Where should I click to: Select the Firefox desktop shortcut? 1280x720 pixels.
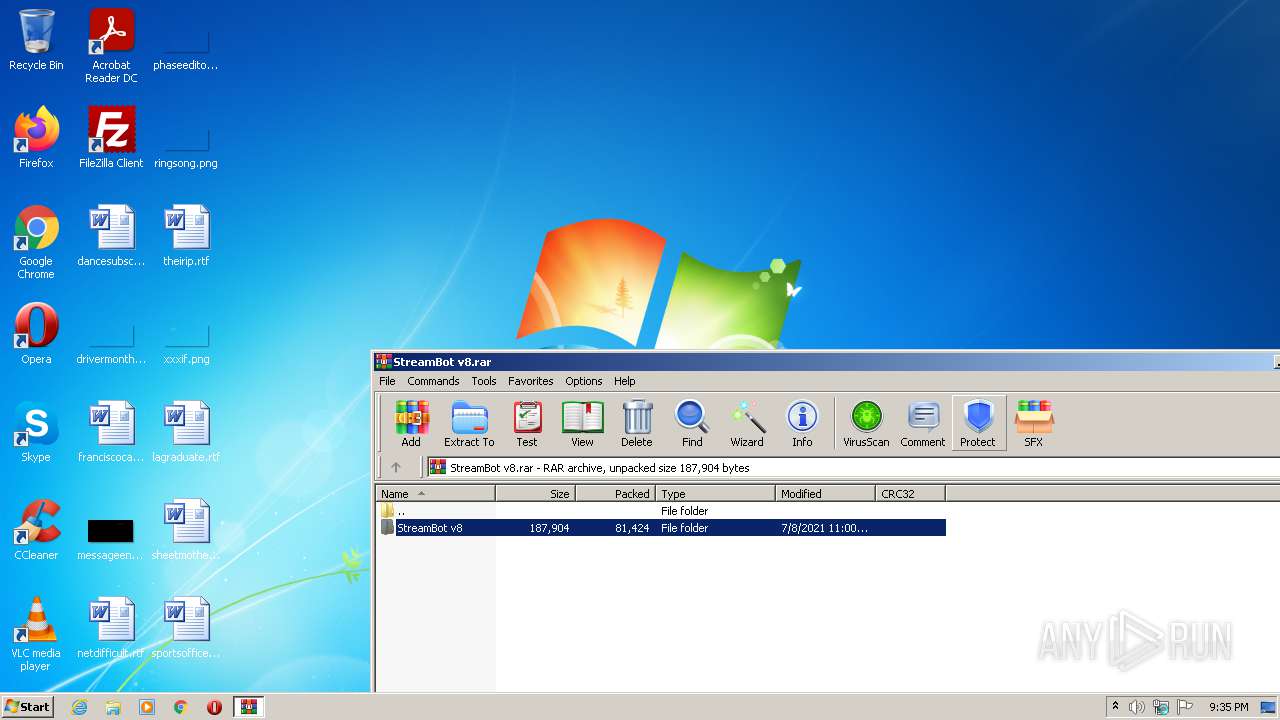(36, 137)
